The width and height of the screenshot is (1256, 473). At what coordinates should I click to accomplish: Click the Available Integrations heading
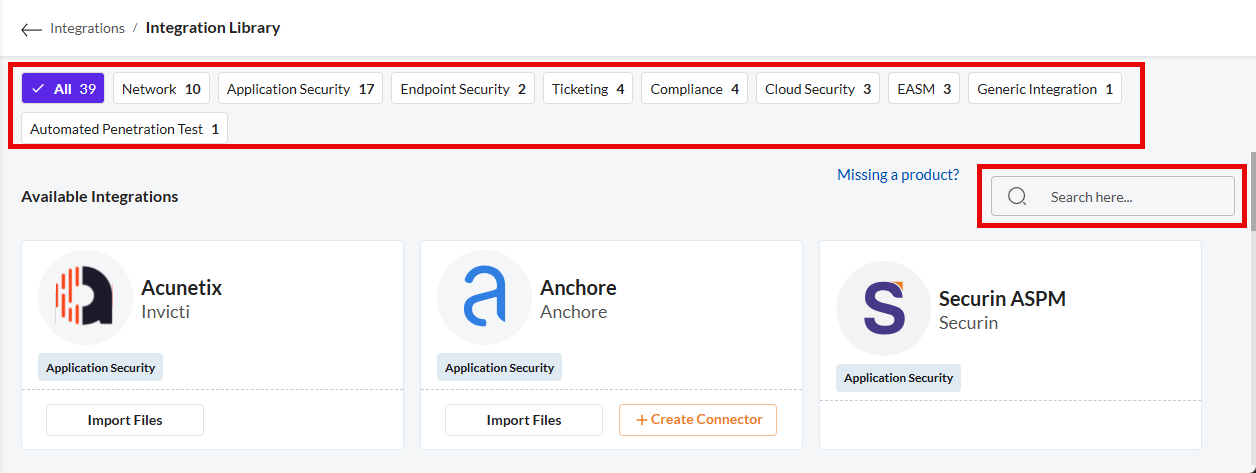click(100, 197)
